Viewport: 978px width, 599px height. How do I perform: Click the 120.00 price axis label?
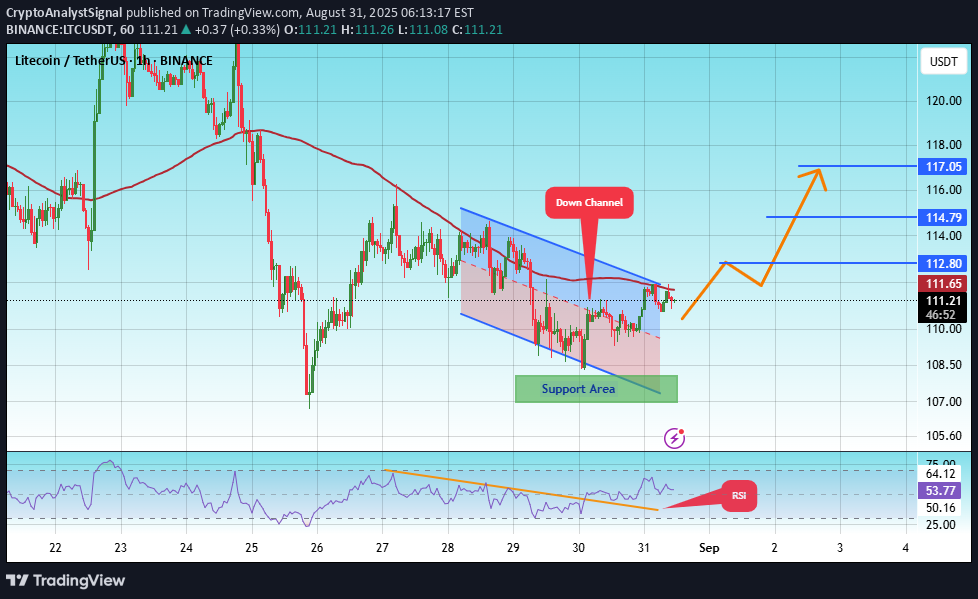click(944, 100)
